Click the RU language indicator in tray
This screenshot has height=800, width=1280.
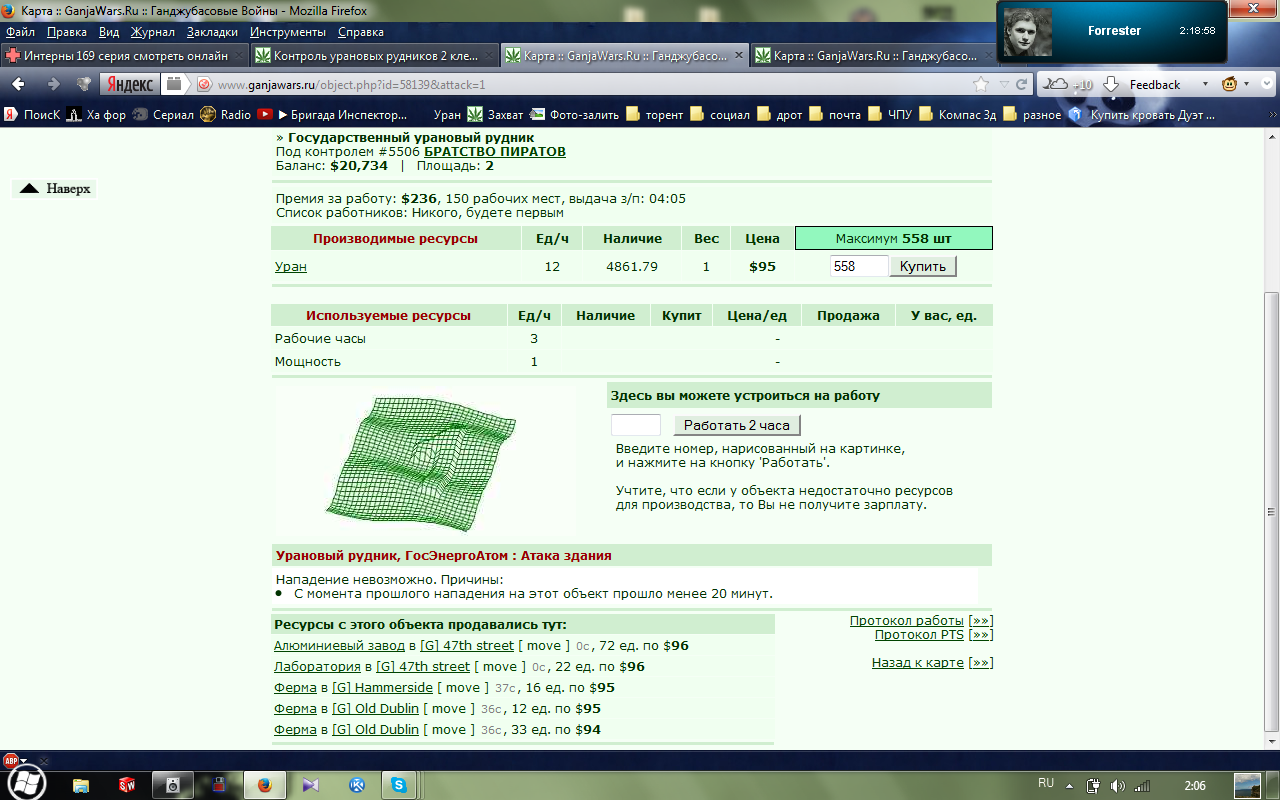(1046, 783)
